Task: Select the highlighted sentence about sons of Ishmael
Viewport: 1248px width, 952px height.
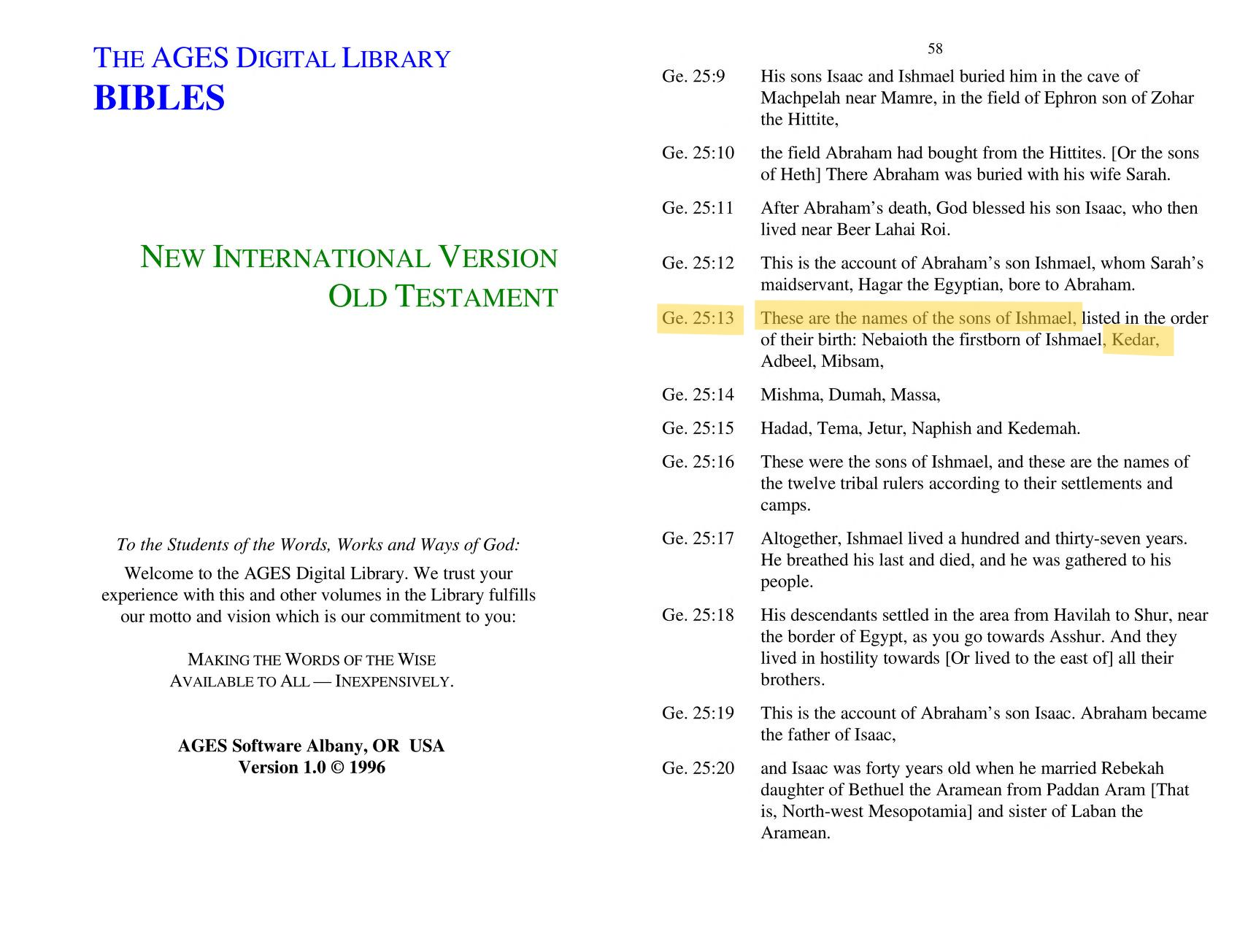Action: point(917,318)
